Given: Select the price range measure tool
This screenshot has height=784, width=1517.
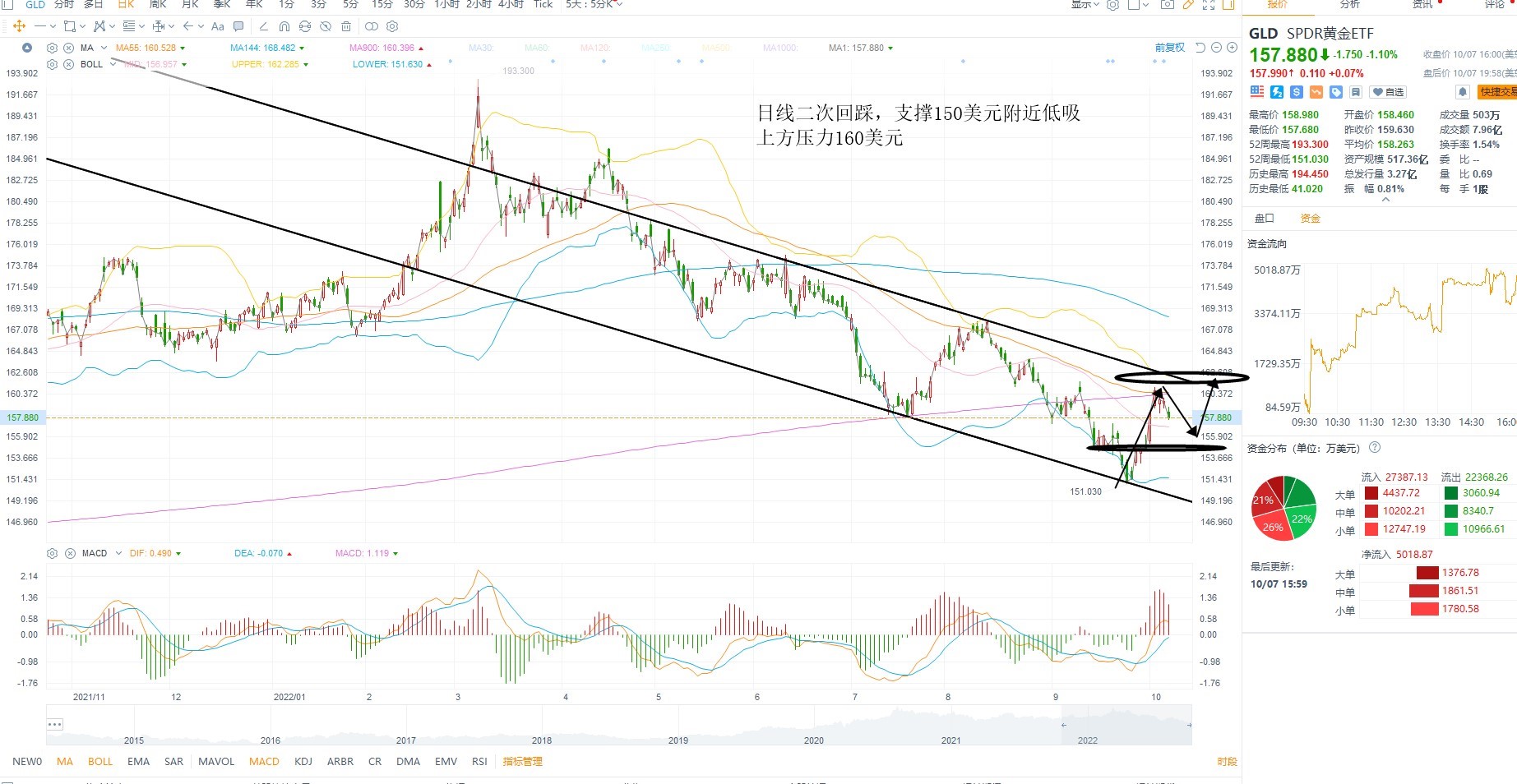Looking at the screenshot, I should 159,26.
